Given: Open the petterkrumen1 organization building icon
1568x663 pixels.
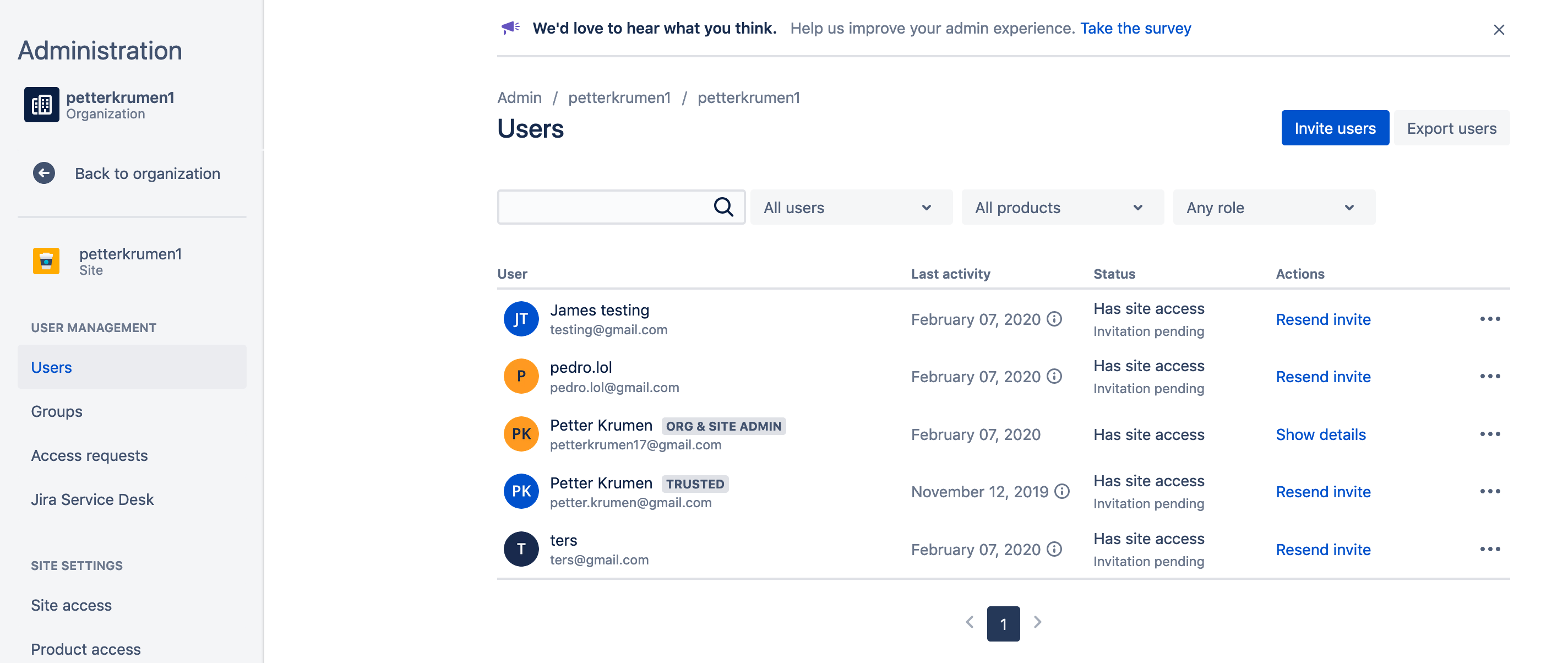Looking at the screenshot, I should pos(41,104).
